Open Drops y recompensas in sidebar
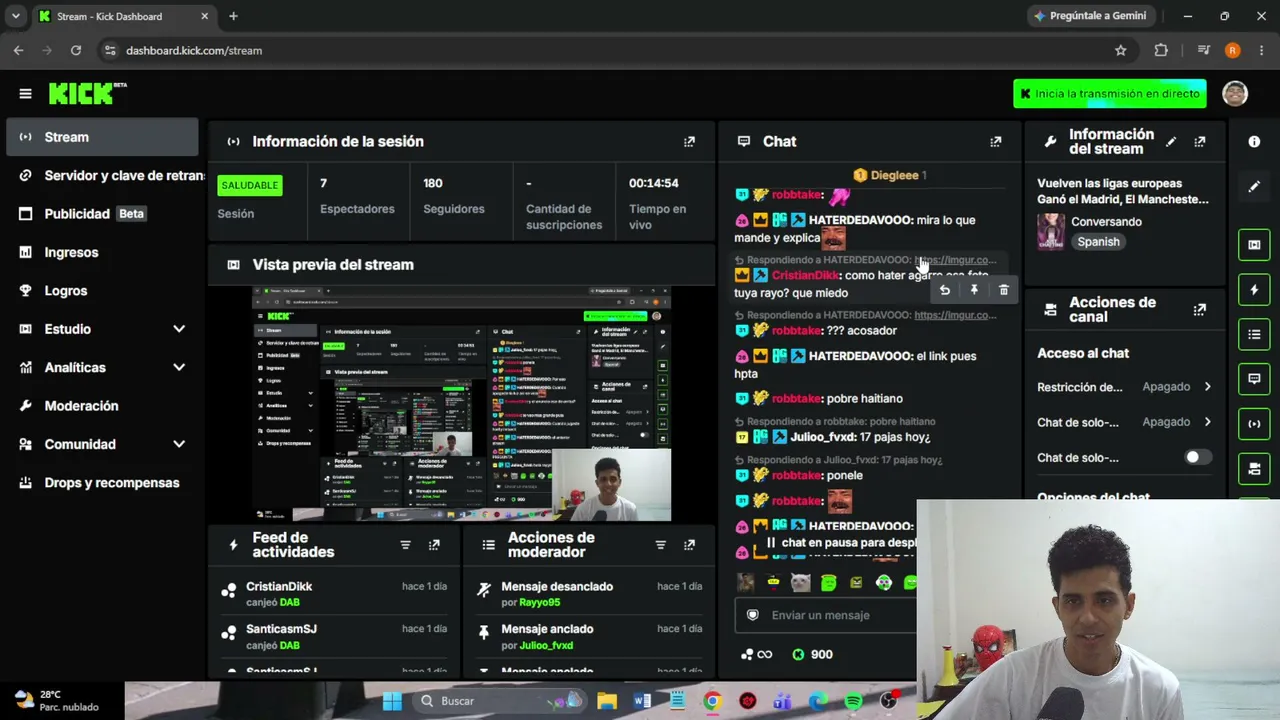Viewport: 1280px width, 720px height. (x=102, y=482)
